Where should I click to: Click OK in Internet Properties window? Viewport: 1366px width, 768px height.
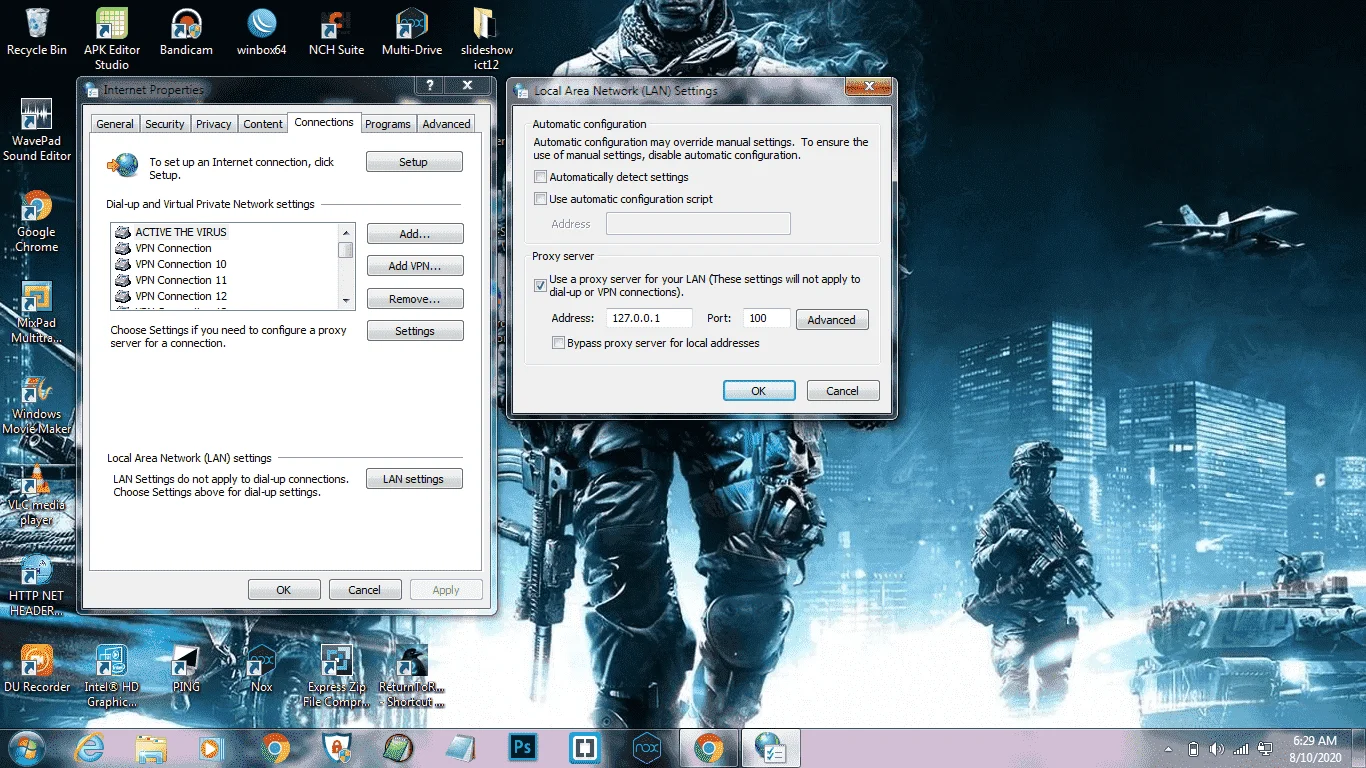tap(284, 590)
